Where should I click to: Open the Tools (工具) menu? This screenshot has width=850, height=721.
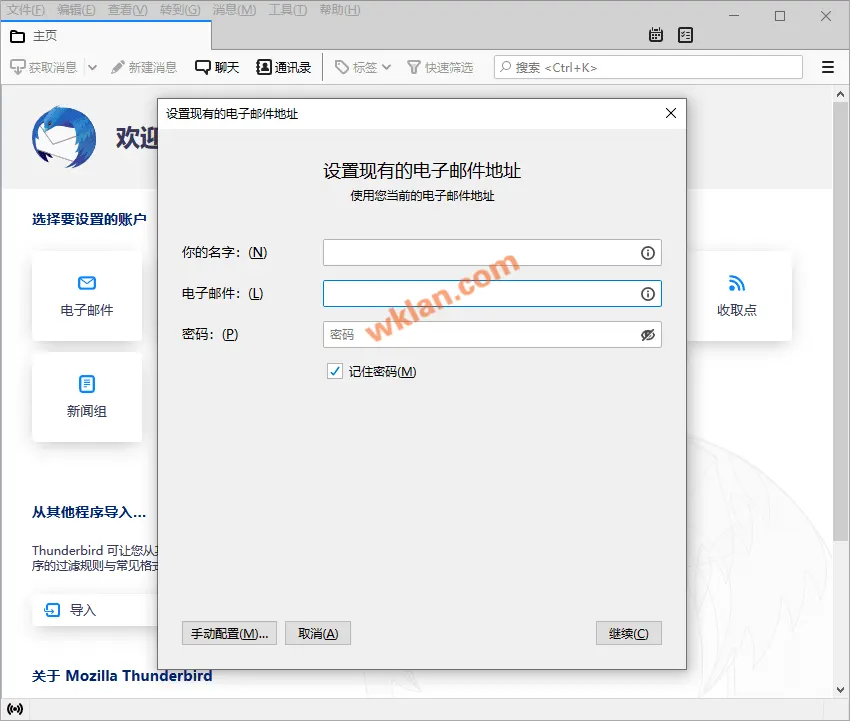[x=288, y=10]
